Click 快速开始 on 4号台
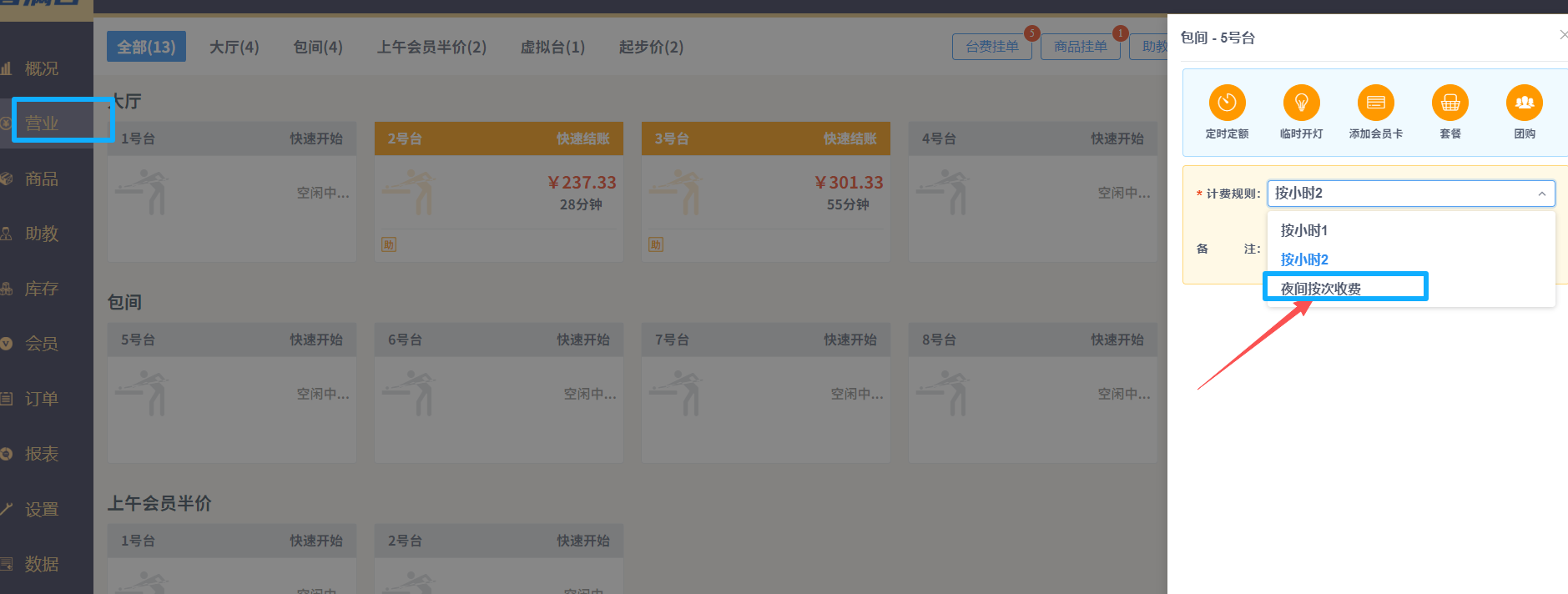Viewport: 1568px width, 594px height. coord(1117,138)
